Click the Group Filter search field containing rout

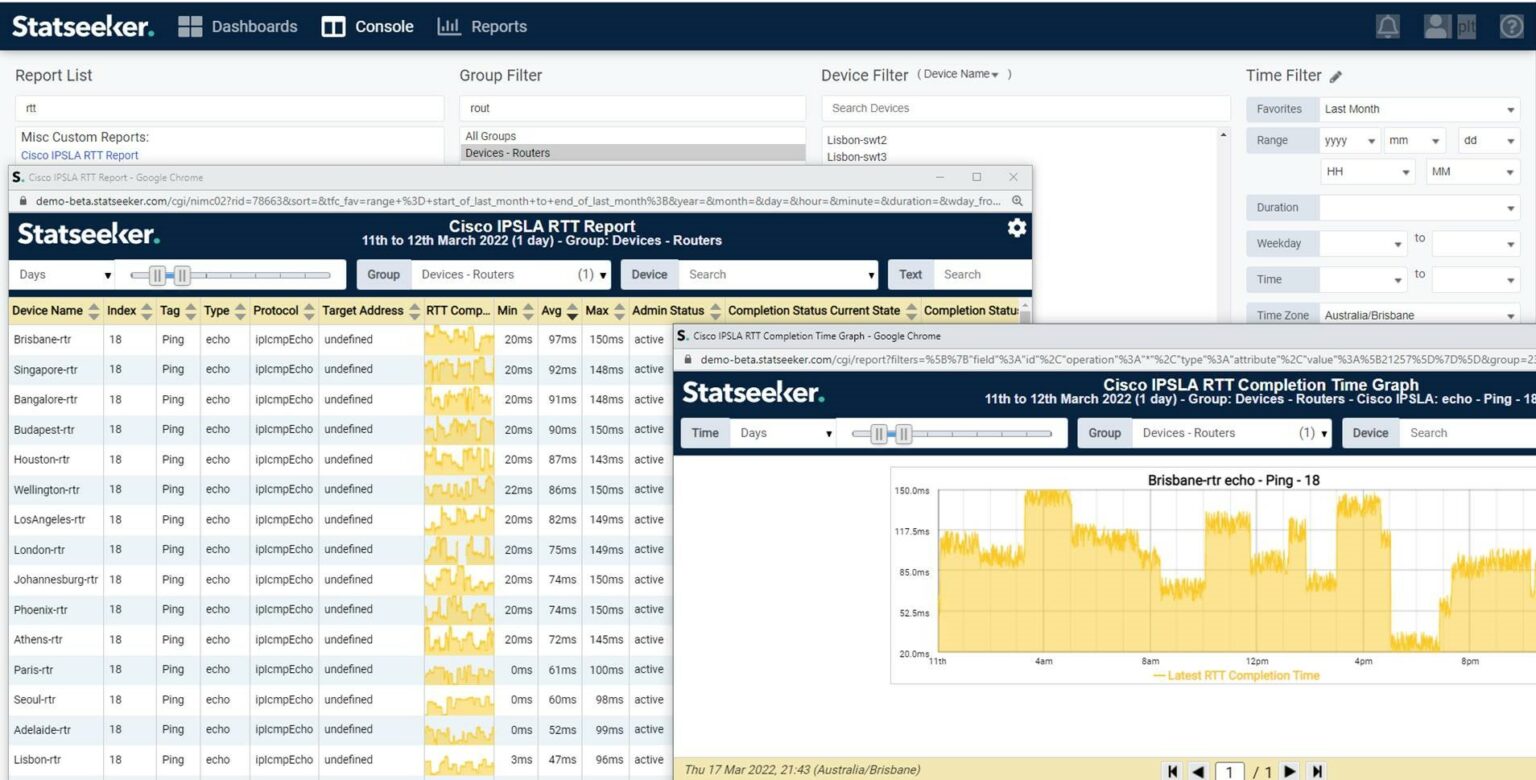633,109
